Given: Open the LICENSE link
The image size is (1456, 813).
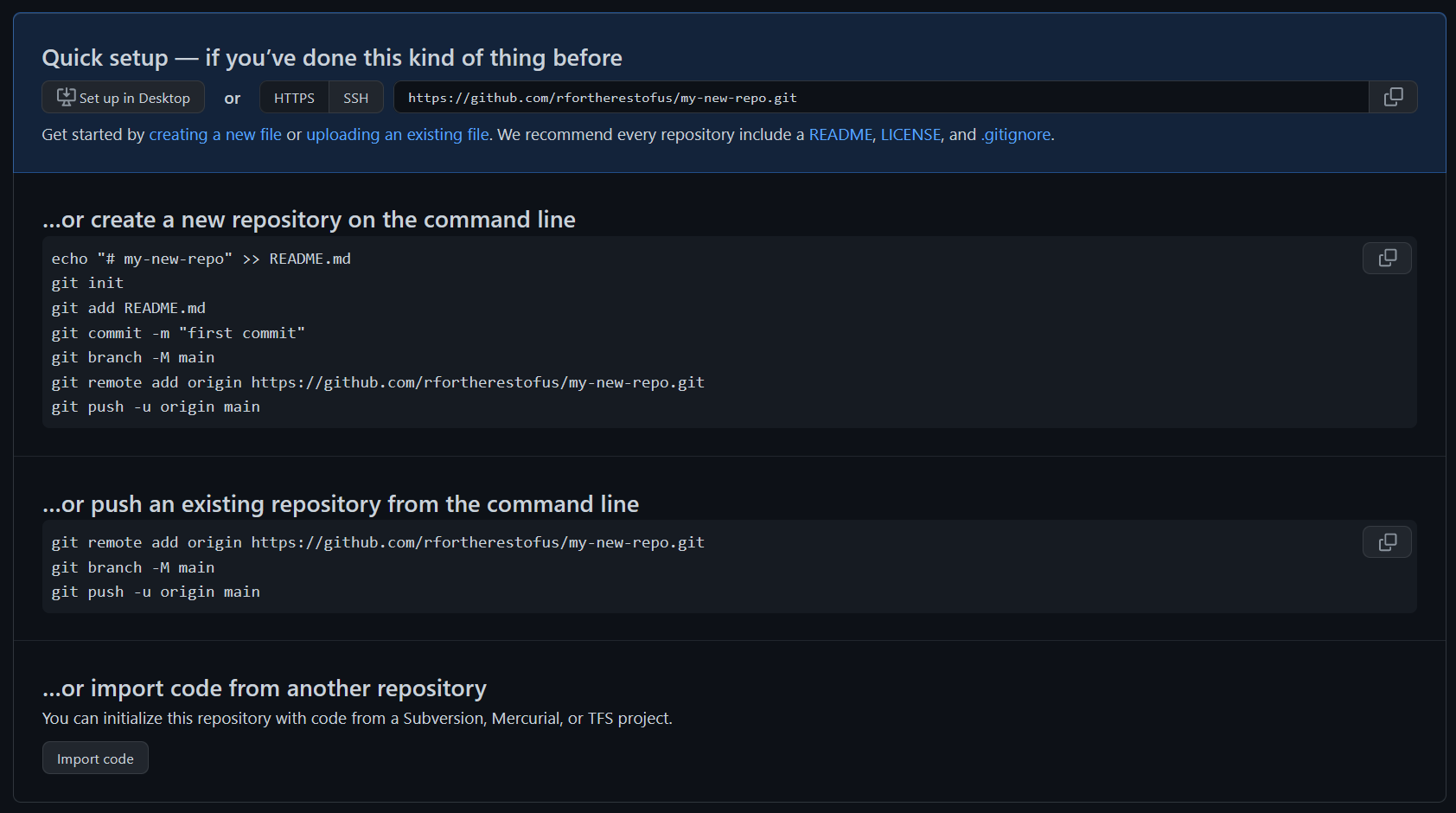Looking at the screenshot, I should click(x=910, y=134).
